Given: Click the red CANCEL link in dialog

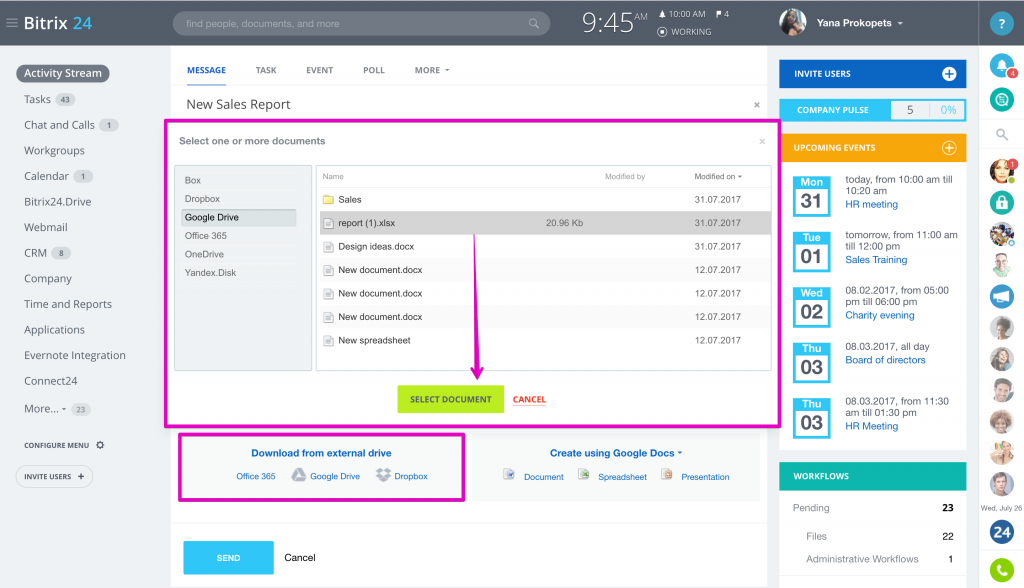Looking at the screenshot, I should click(529, 399).
